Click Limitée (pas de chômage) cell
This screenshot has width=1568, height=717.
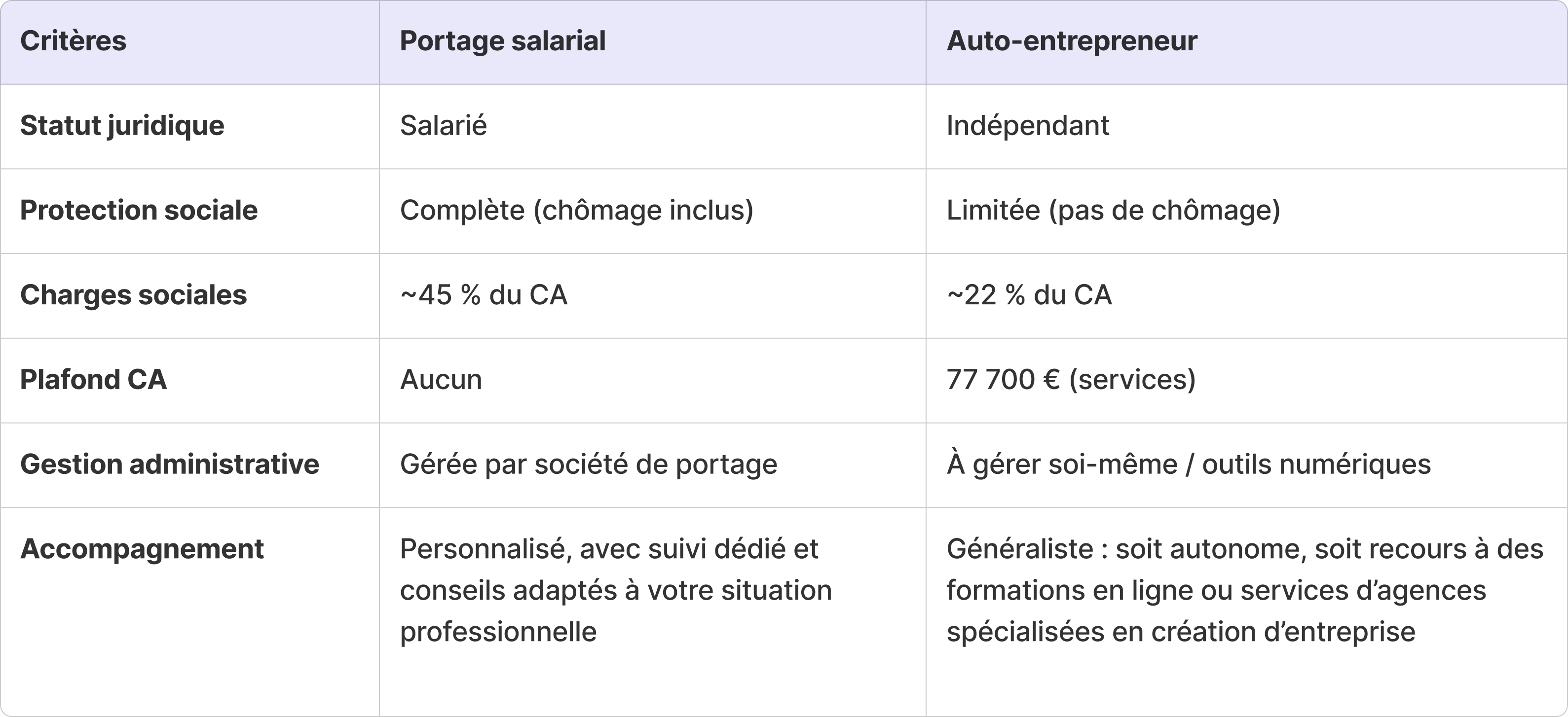click(x=1113, y=211)
